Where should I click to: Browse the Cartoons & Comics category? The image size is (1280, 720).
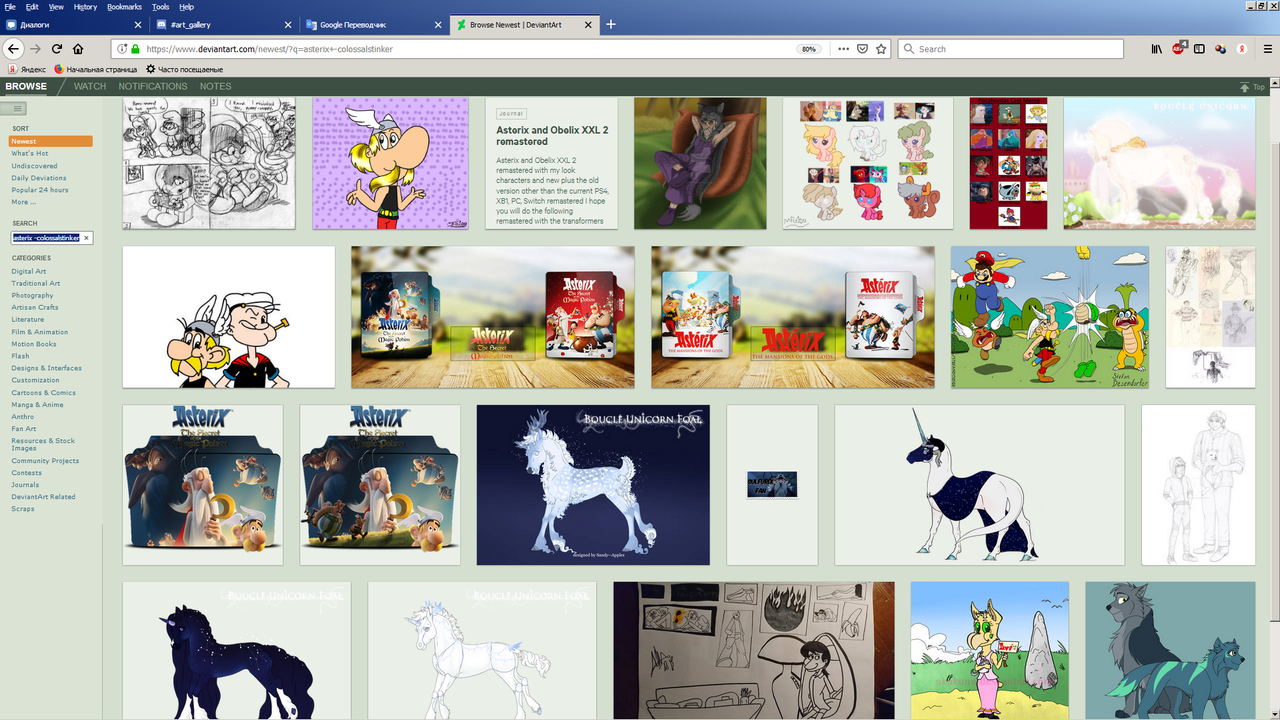(44, 392)
